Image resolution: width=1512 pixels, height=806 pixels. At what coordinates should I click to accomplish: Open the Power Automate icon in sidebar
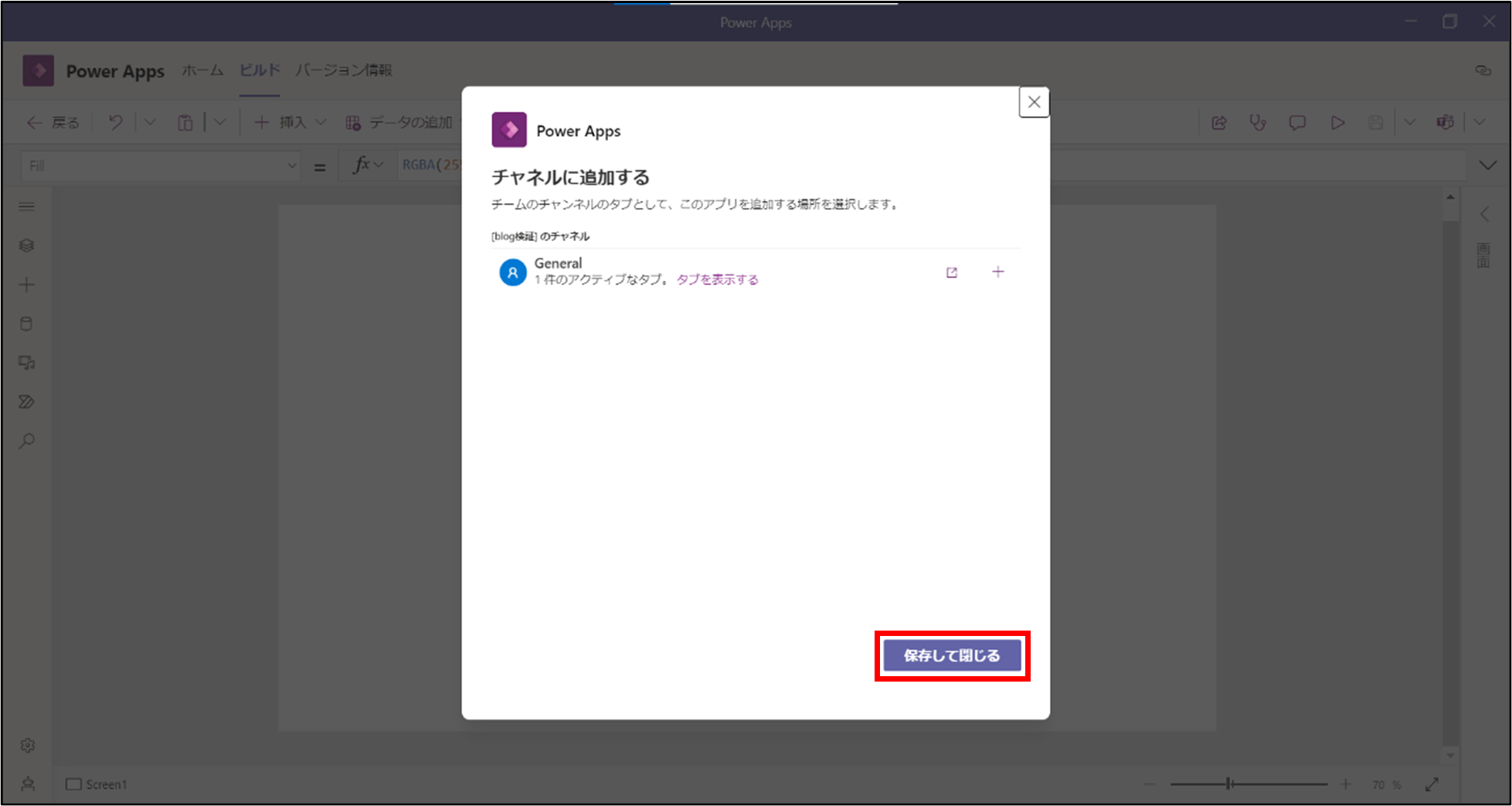[x=27, y=402]
